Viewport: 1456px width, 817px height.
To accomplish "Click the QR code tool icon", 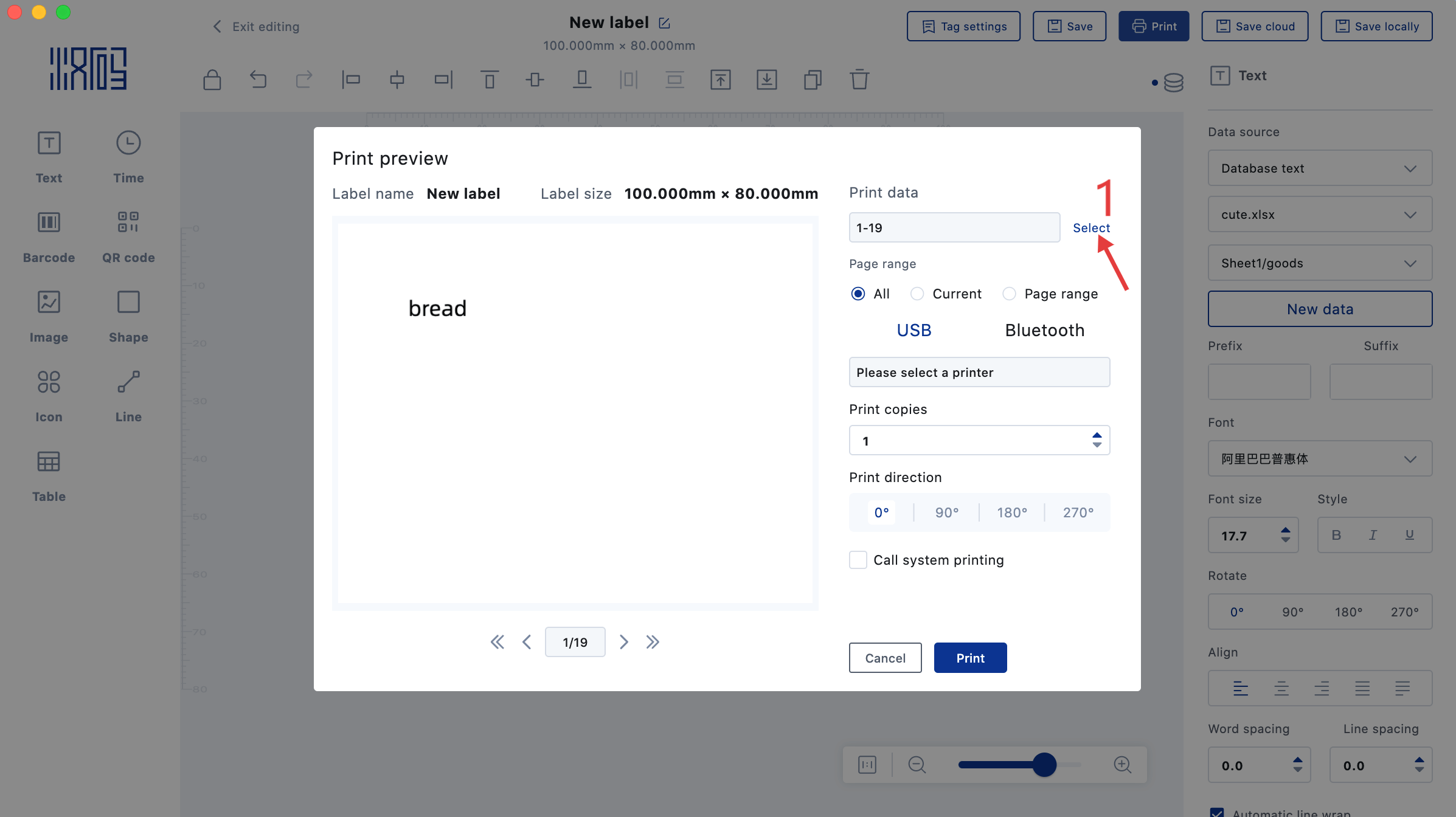I will pos(128,222).
